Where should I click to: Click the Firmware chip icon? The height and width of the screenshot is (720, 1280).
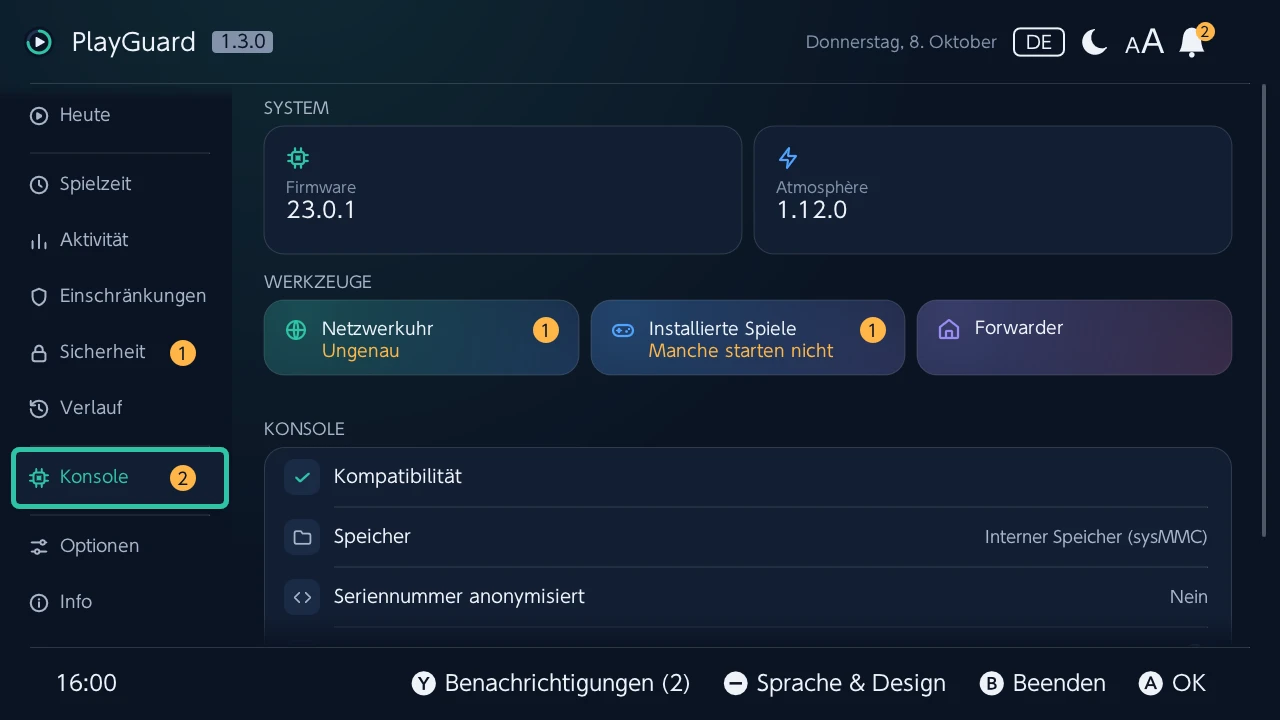point(298,158)
